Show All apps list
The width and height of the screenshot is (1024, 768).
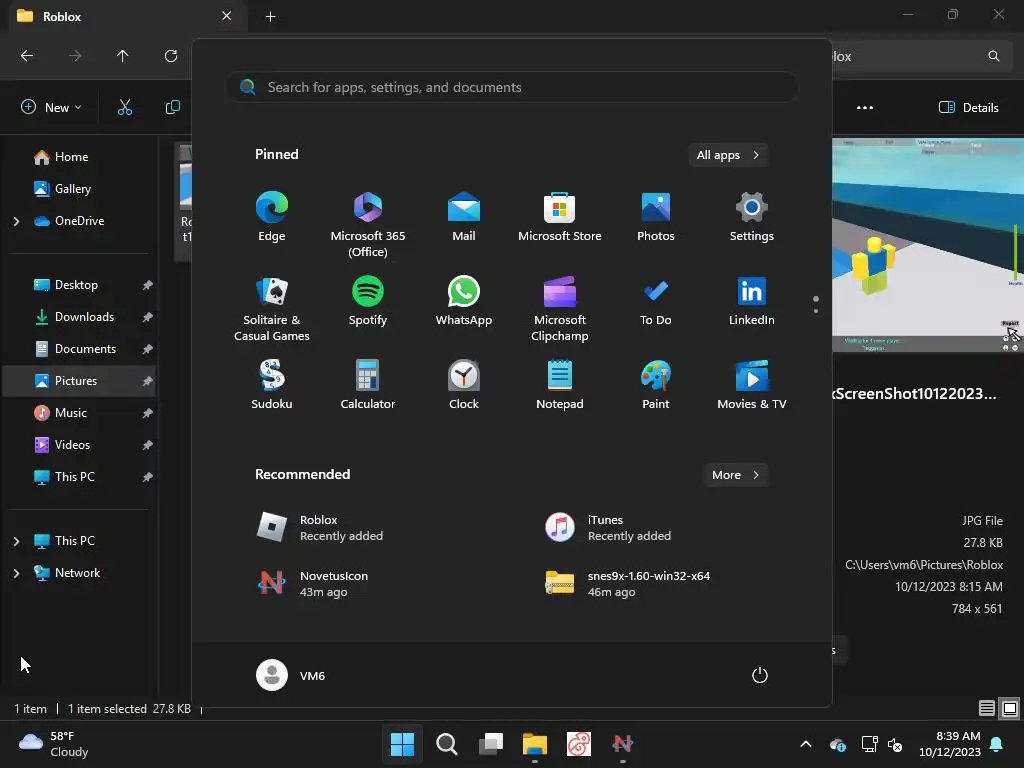[728, 155]
